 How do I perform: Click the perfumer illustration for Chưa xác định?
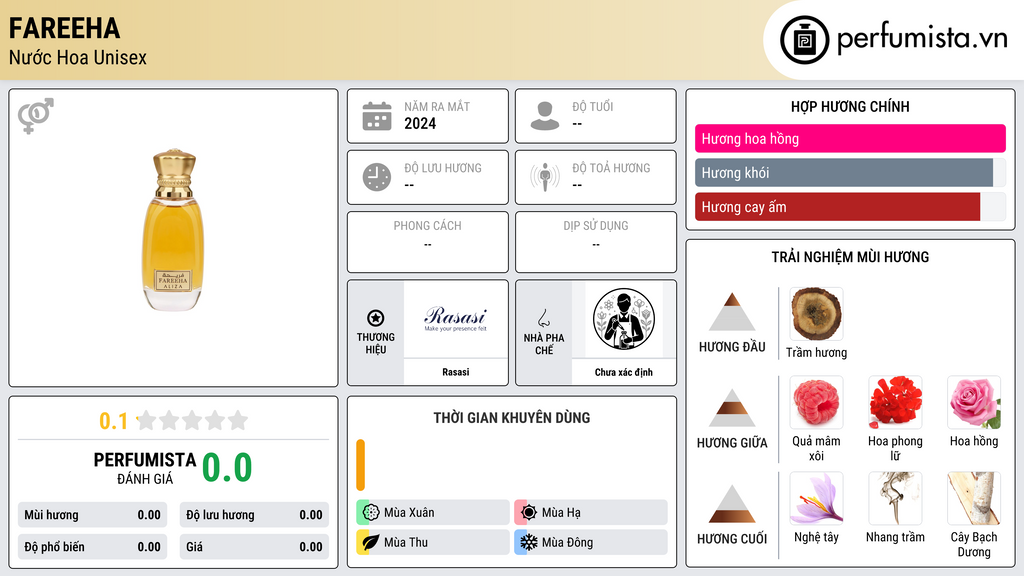coord(624,319)
